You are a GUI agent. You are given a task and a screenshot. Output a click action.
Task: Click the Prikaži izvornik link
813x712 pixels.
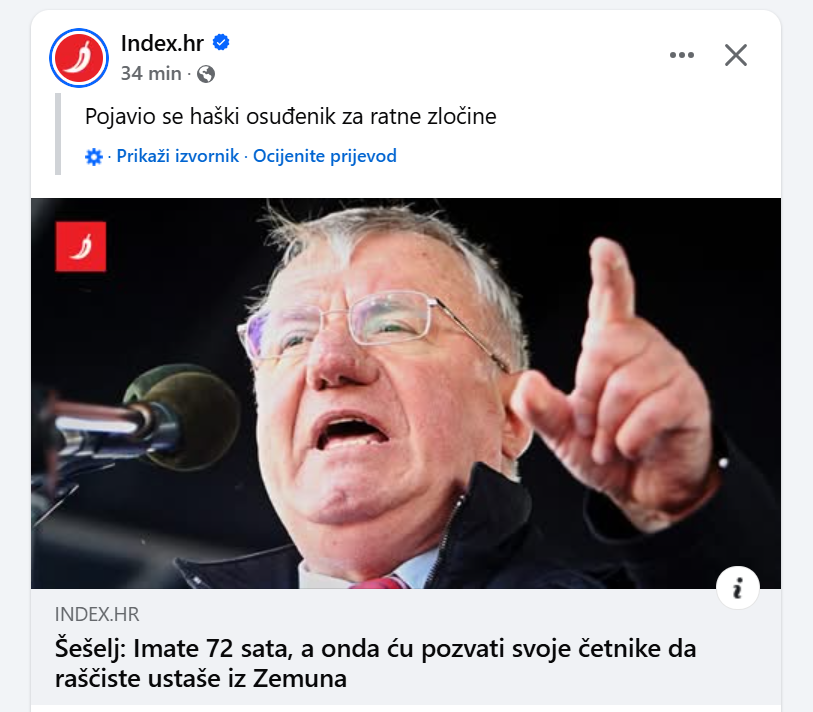pyautogui.click(x=177, y=156)
